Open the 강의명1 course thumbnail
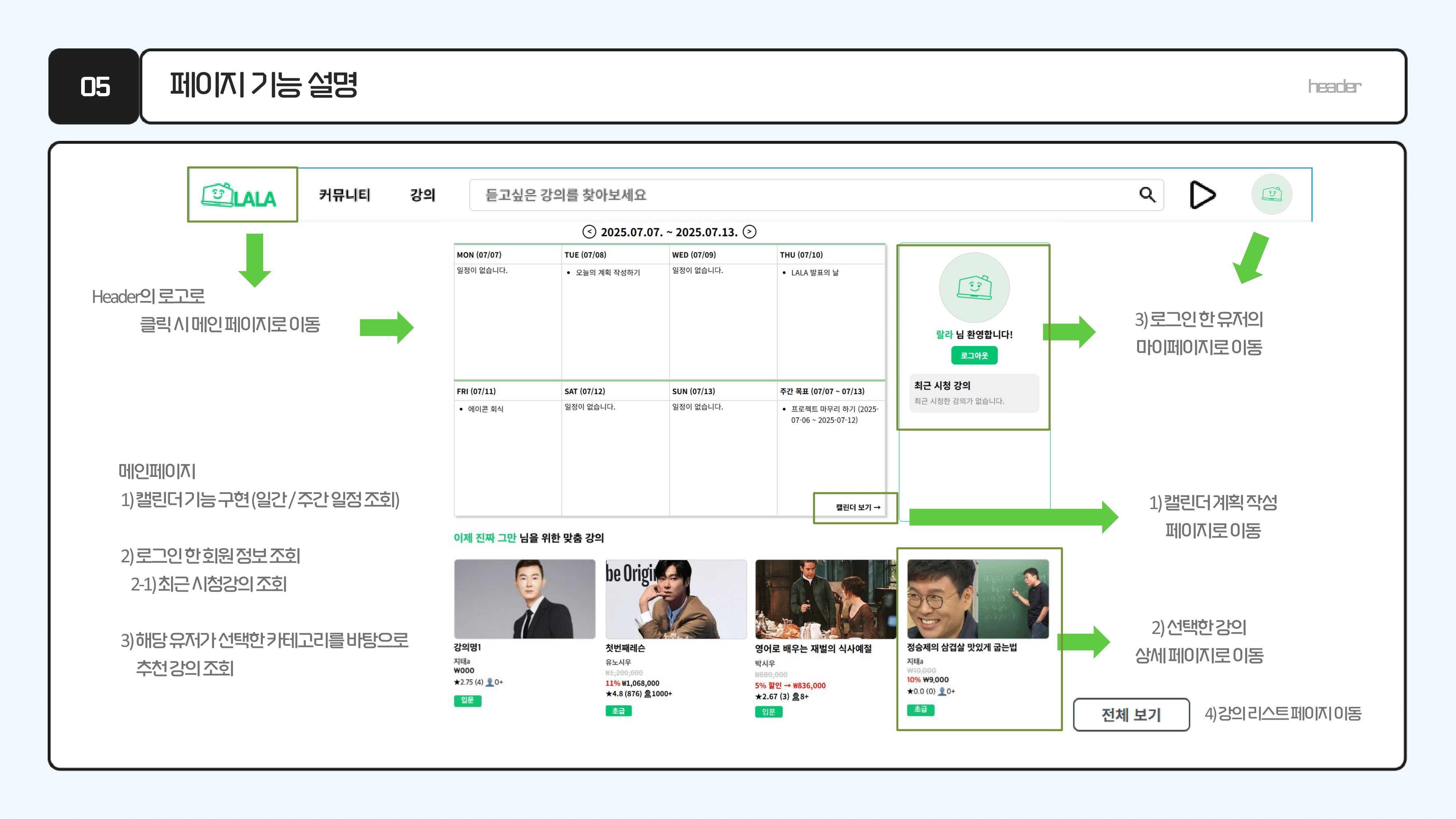The image size is (1456, 819). (525, 599)
